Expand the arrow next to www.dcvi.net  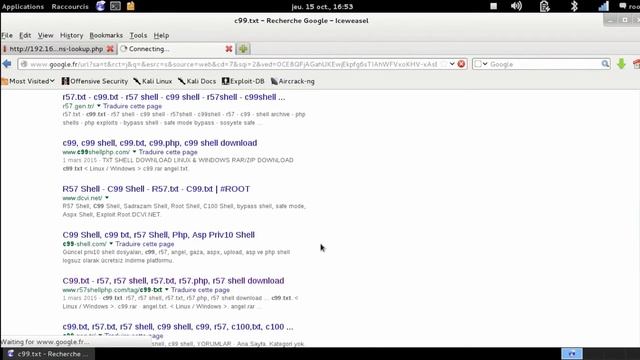coord(107,198)
